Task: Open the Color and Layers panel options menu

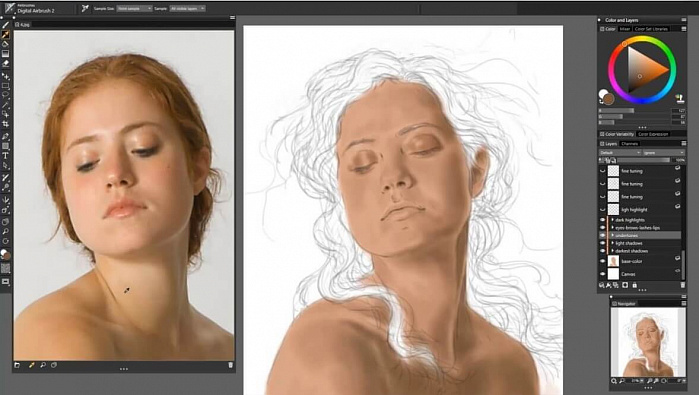Action: pos(683,20)
